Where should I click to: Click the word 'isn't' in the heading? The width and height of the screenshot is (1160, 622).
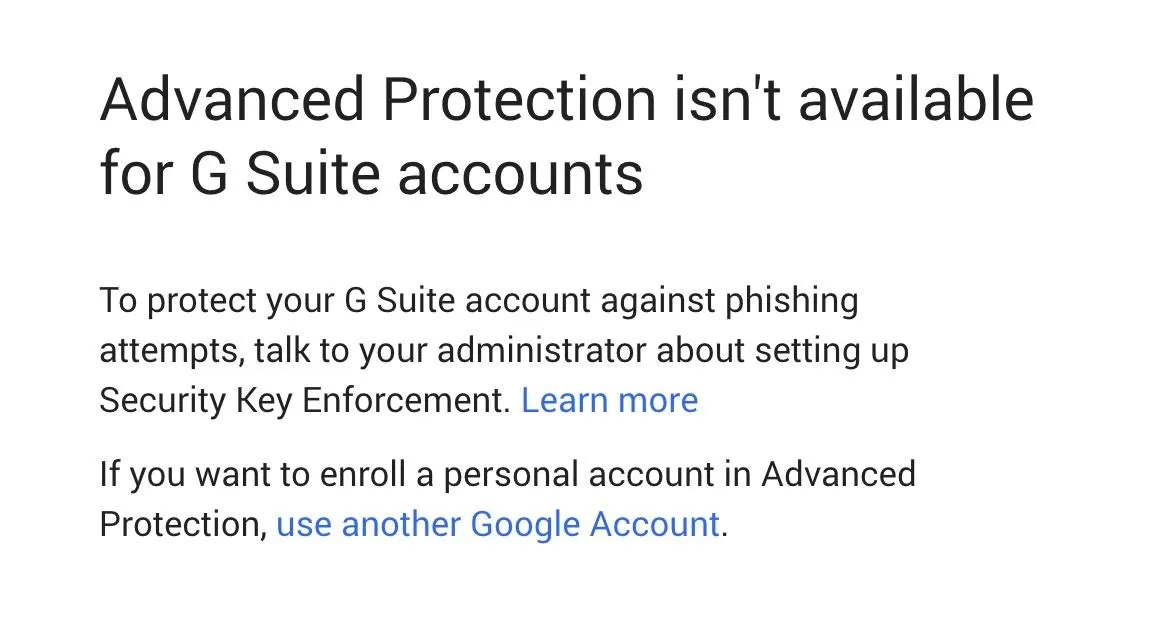point(727,99)
